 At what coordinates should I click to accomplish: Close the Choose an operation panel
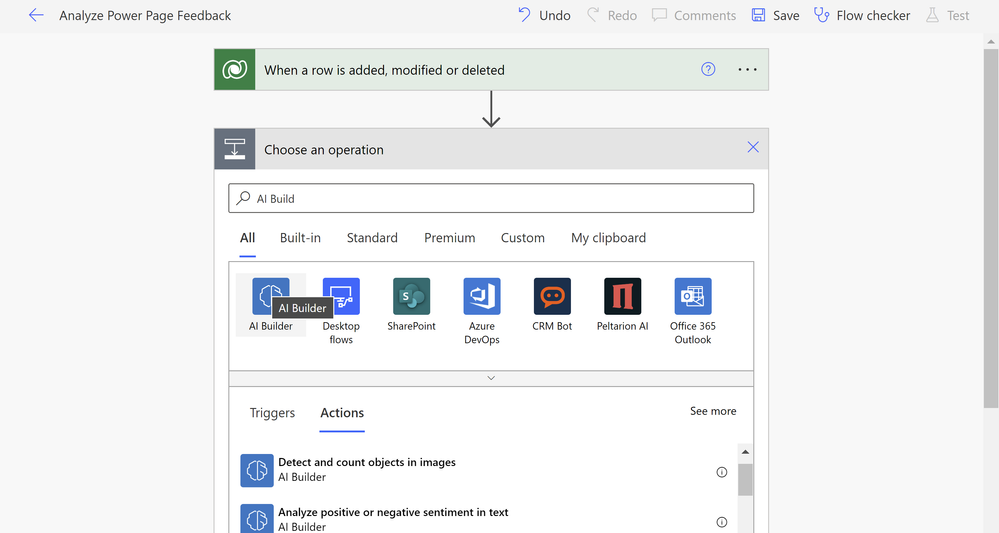coord(753,147)
